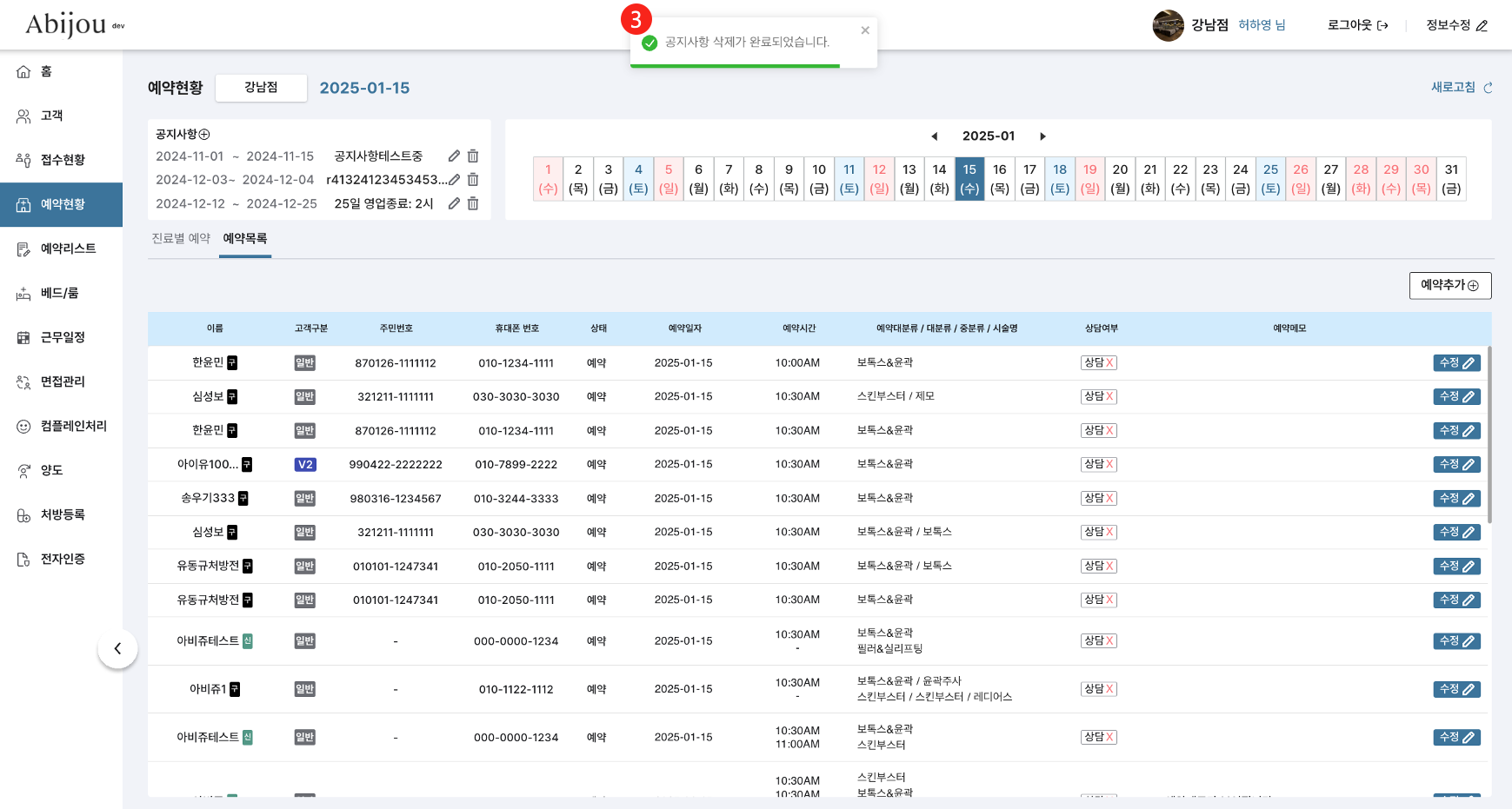Open 고객 from the sidebar

tap(51, 116)
